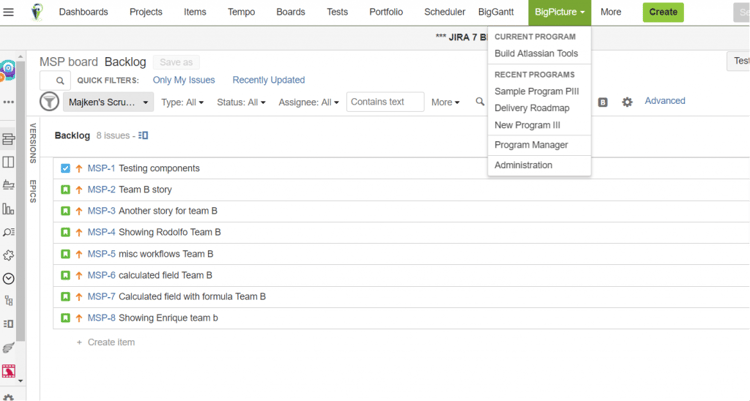Apply Recently Updated quick filter
The image size is (750, 401).
pos(268,80)
